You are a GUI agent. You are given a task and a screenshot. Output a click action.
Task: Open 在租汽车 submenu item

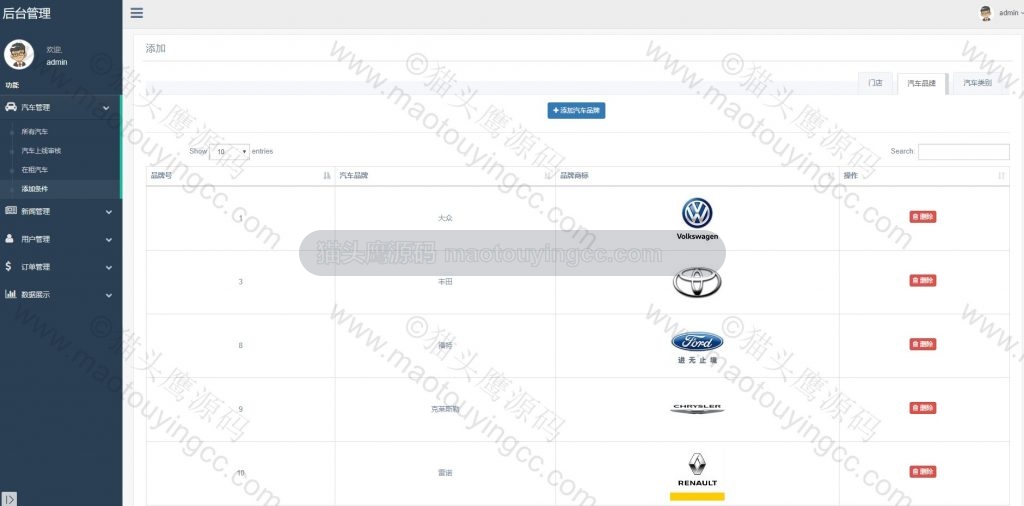click(35, 169)
